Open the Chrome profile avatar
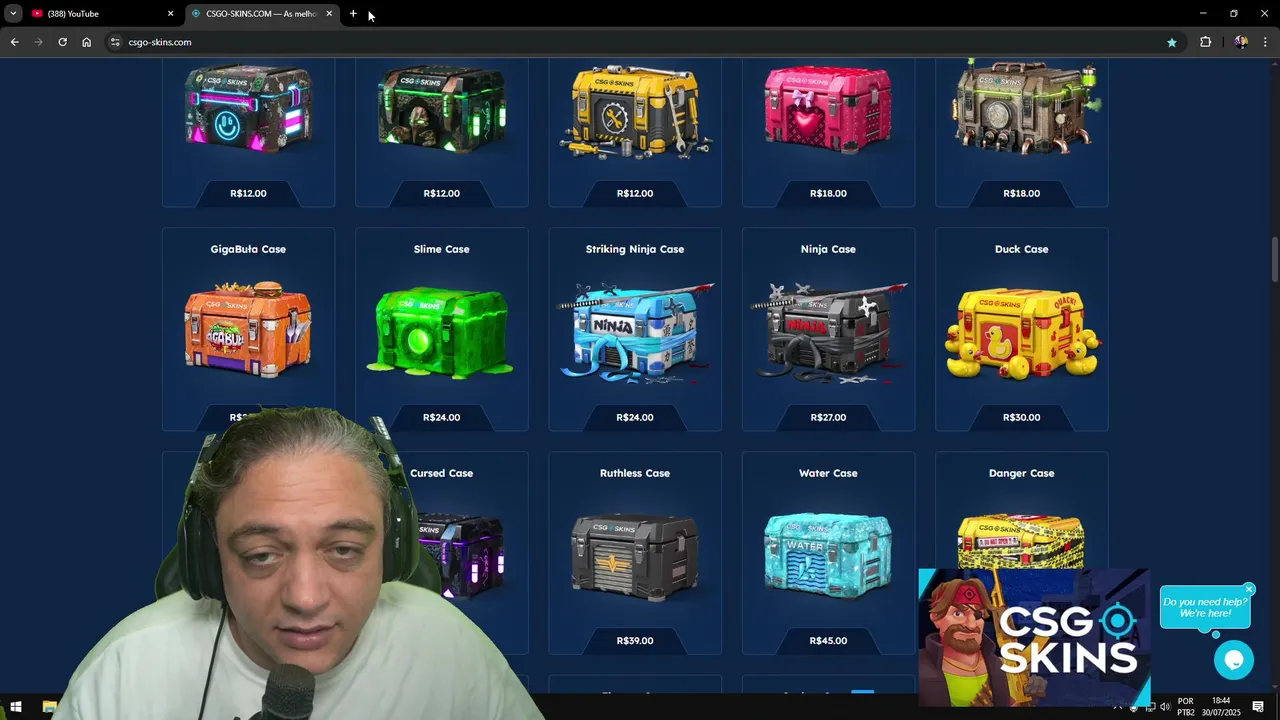Screen dimensions: 1280x720 point(1241,42)
